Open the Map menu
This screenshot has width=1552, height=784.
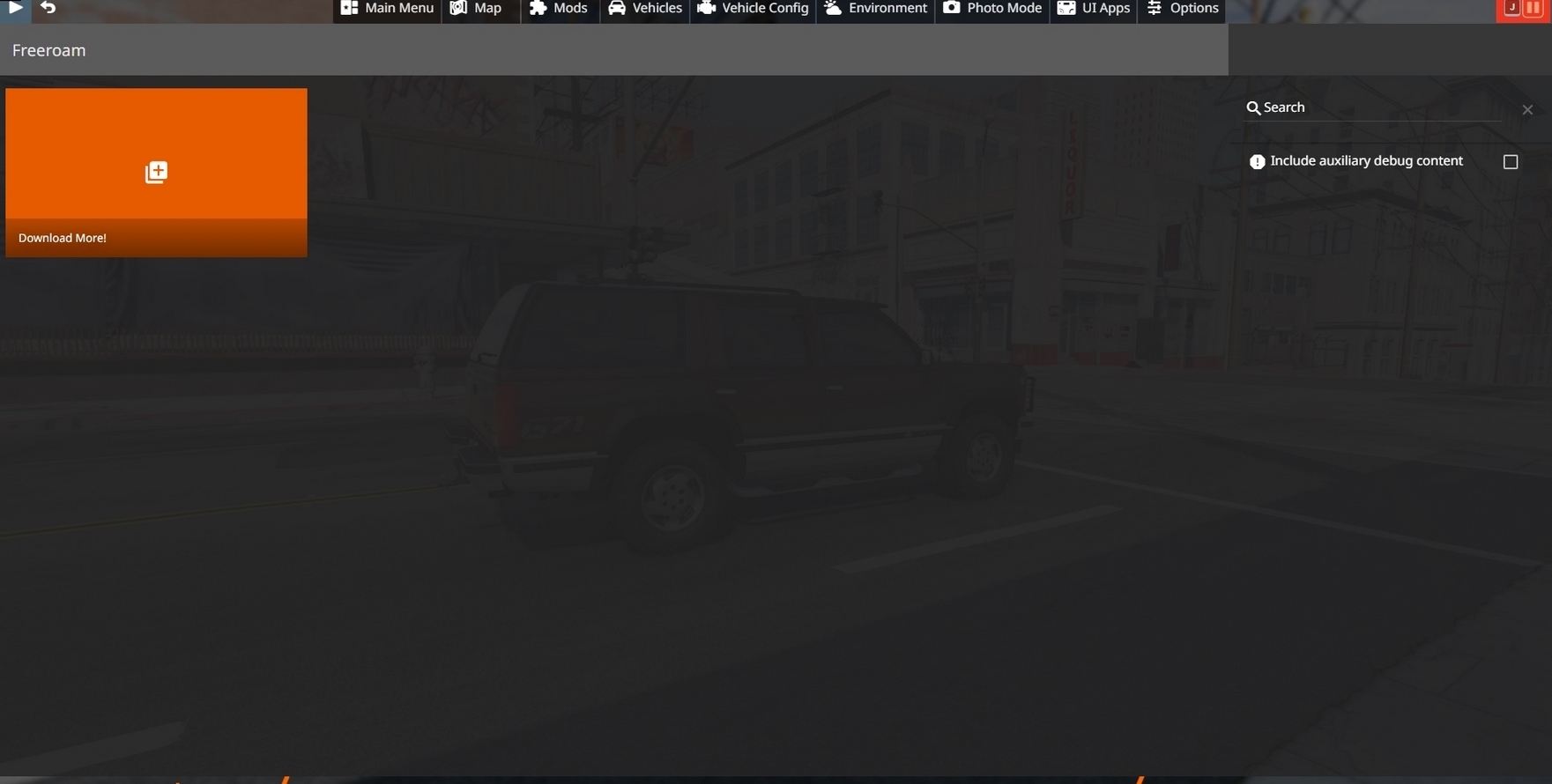[480, 9]
